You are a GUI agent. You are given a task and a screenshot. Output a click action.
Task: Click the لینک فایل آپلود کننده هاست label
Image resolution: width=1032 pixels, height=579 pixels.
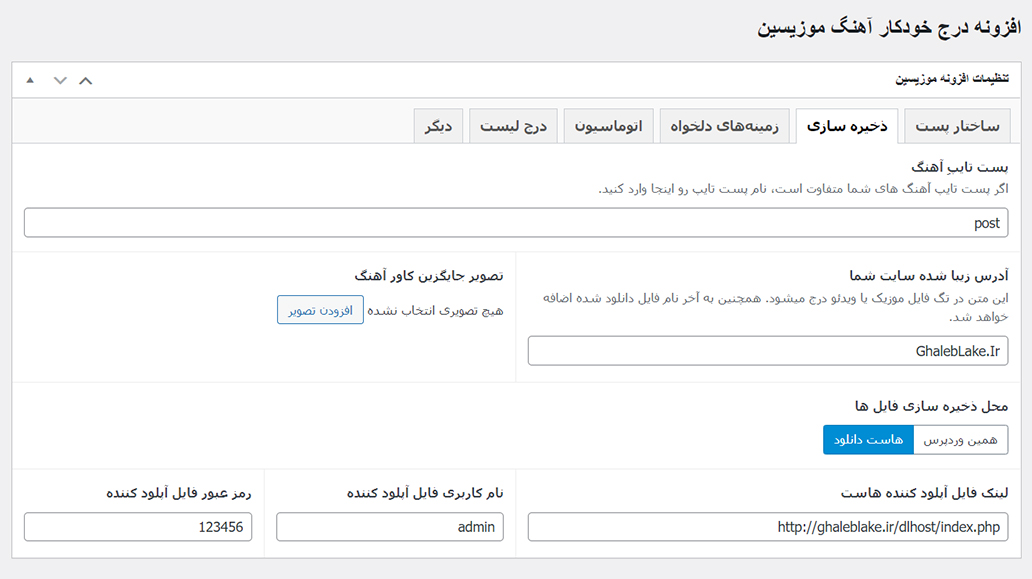pos(924,493)
